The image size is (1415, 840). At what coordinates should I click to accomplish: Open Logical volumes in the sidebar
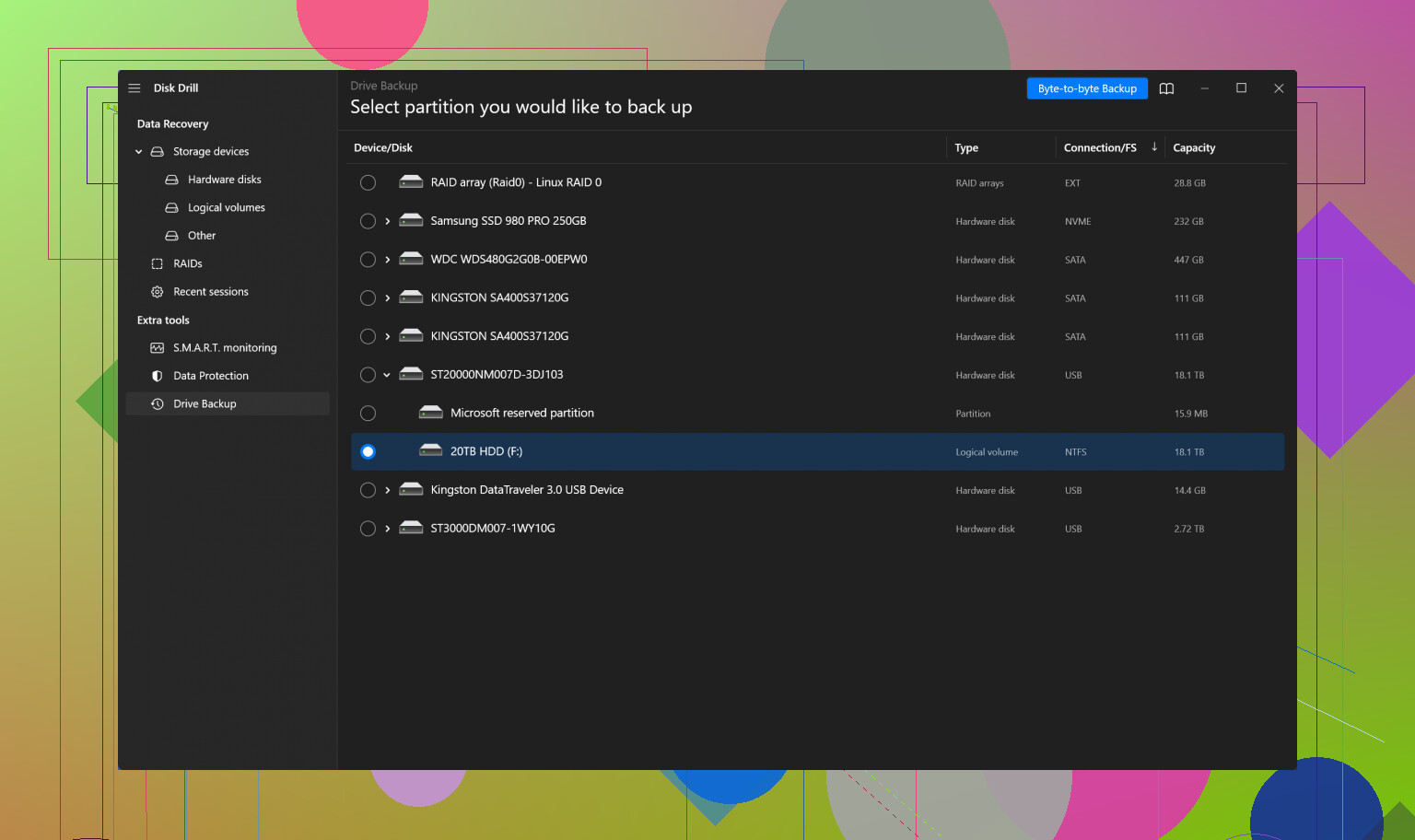tap(226, 208)
